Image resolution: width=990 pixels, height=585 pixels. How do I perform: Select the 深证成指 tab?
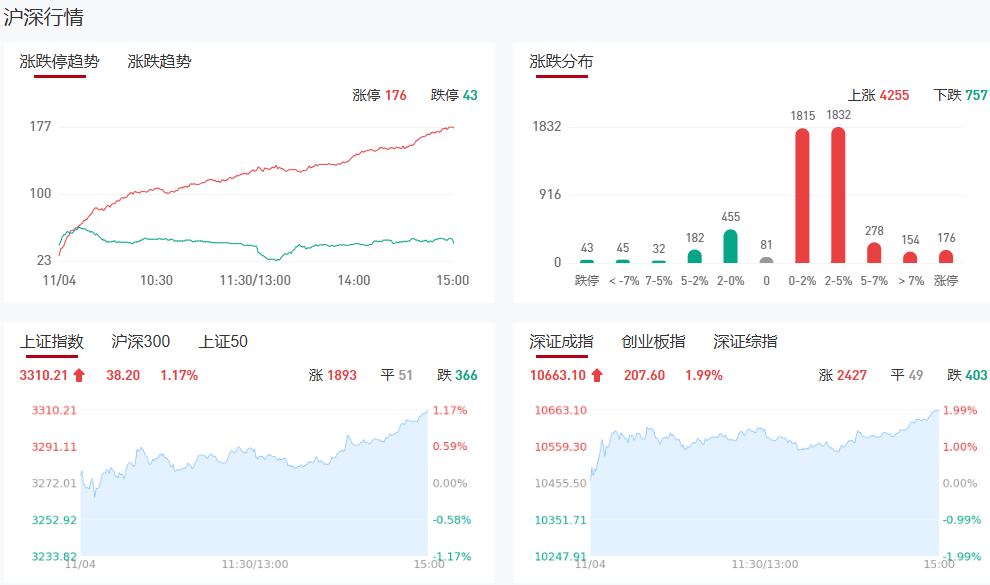click(x=561, y=342)
